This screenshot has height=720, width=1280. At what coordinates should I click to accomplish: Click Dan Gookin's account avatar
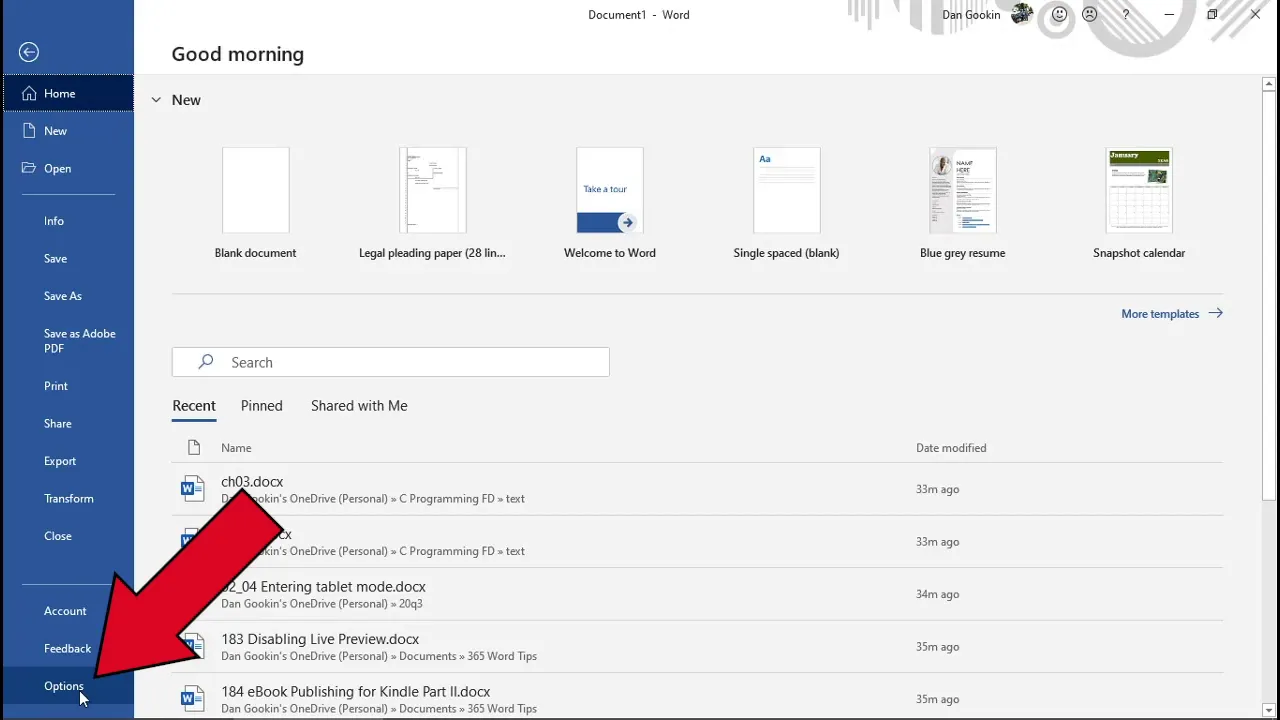tap(1022, 14)
